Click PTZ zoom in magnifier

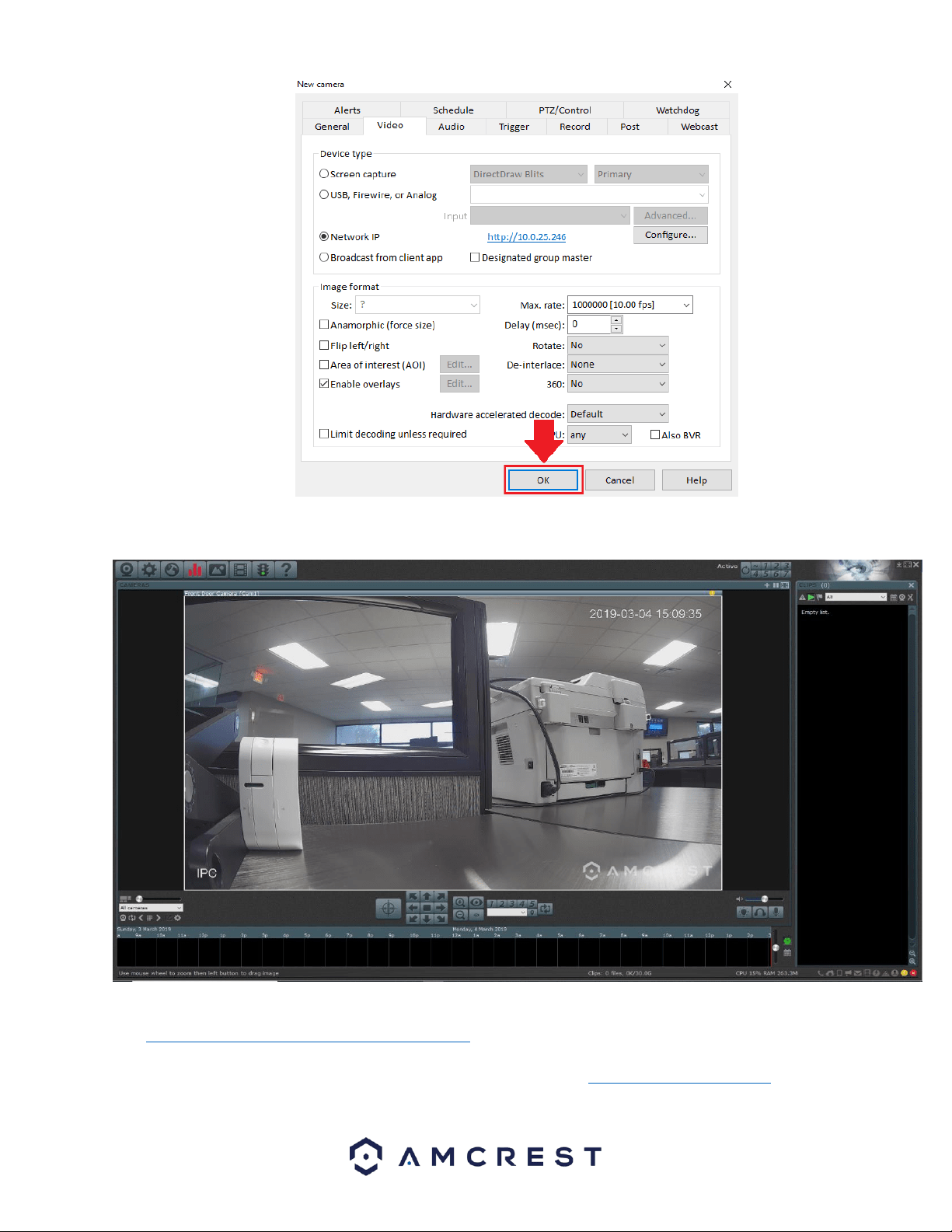pos(460,902)
